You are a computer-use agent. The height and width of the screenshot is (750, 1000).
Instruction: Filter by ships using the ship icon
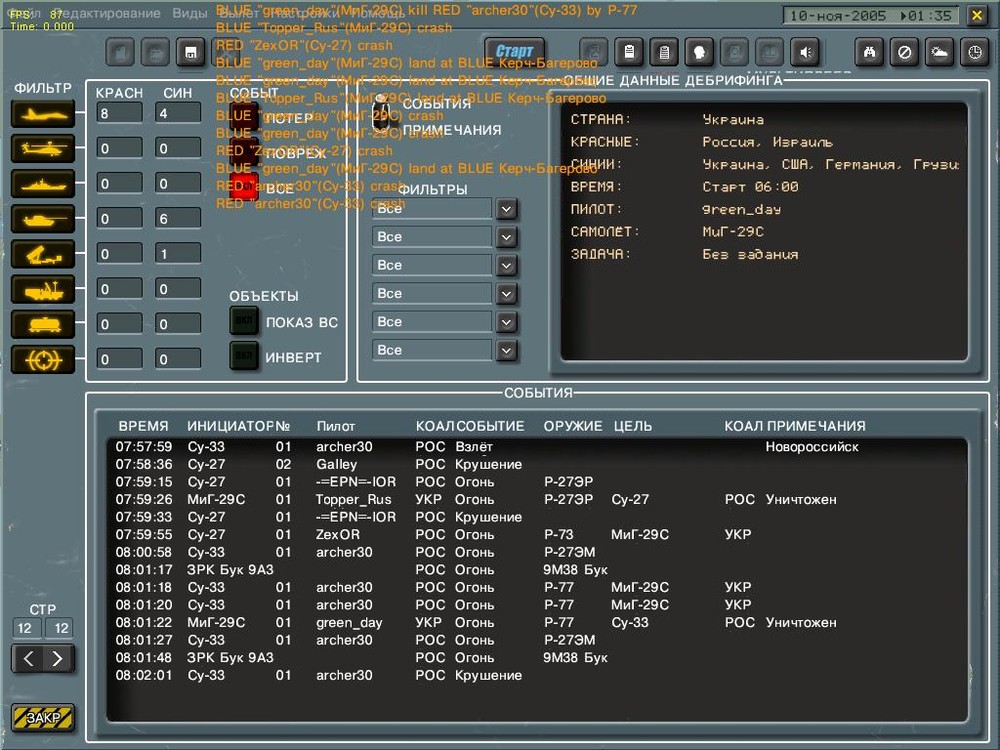(43, 184)
